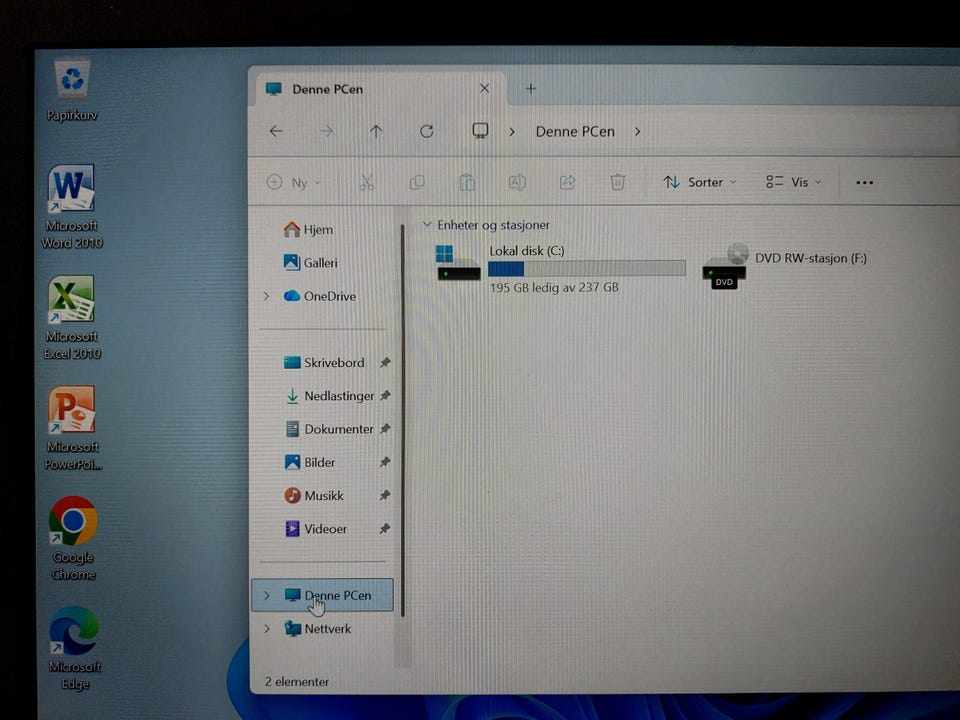Open Galleri in navigation pane
The width and height of the screenshot is (960, 720).
[311, 263]
